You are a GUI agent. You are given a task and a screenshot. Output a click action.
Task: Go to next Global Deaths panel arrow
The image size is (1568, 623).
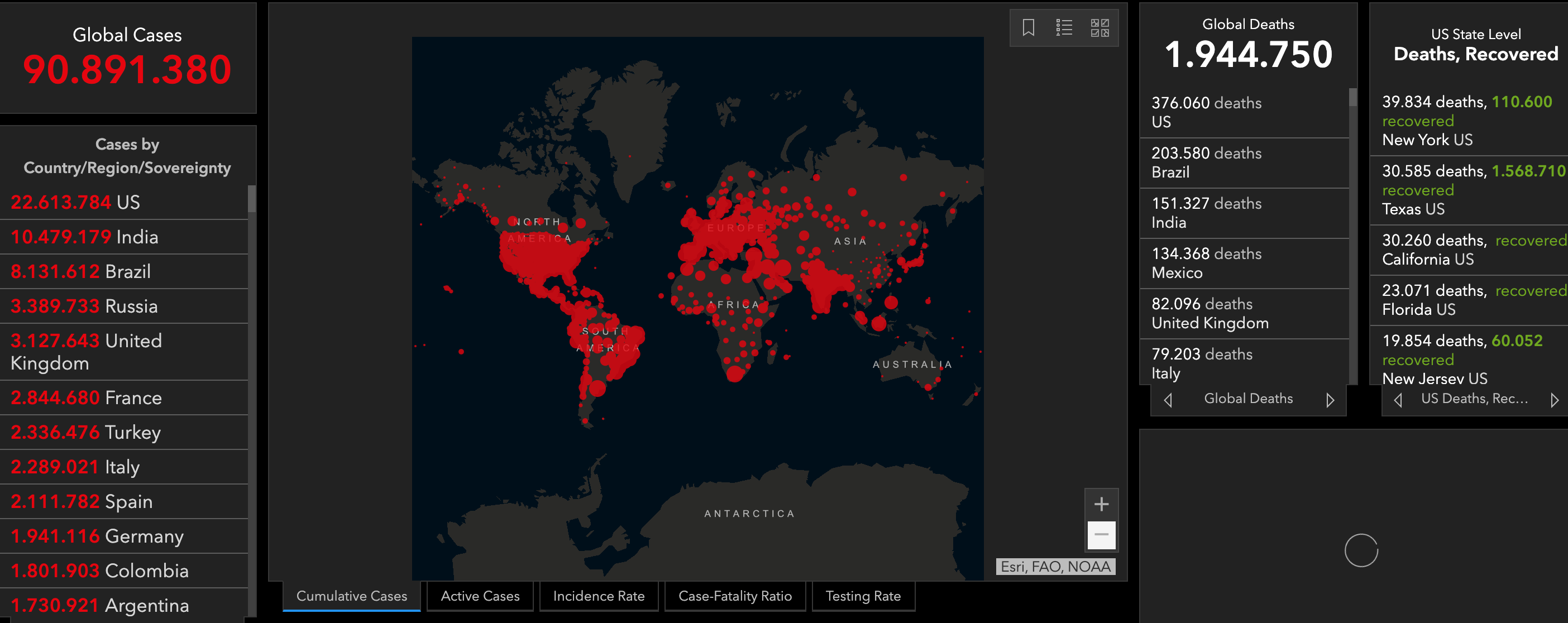coord(1330,400)
